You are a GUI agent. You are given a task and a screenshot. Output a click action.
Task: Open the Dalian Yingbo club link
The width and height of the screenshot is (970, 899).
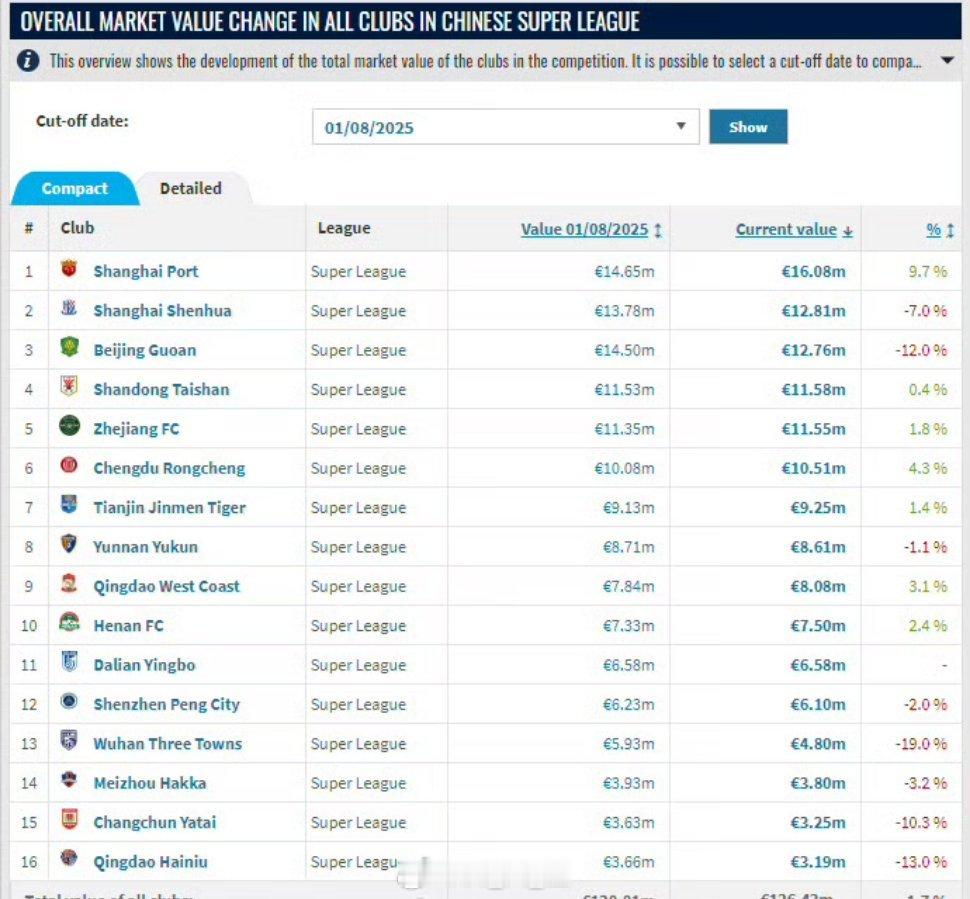144,665
